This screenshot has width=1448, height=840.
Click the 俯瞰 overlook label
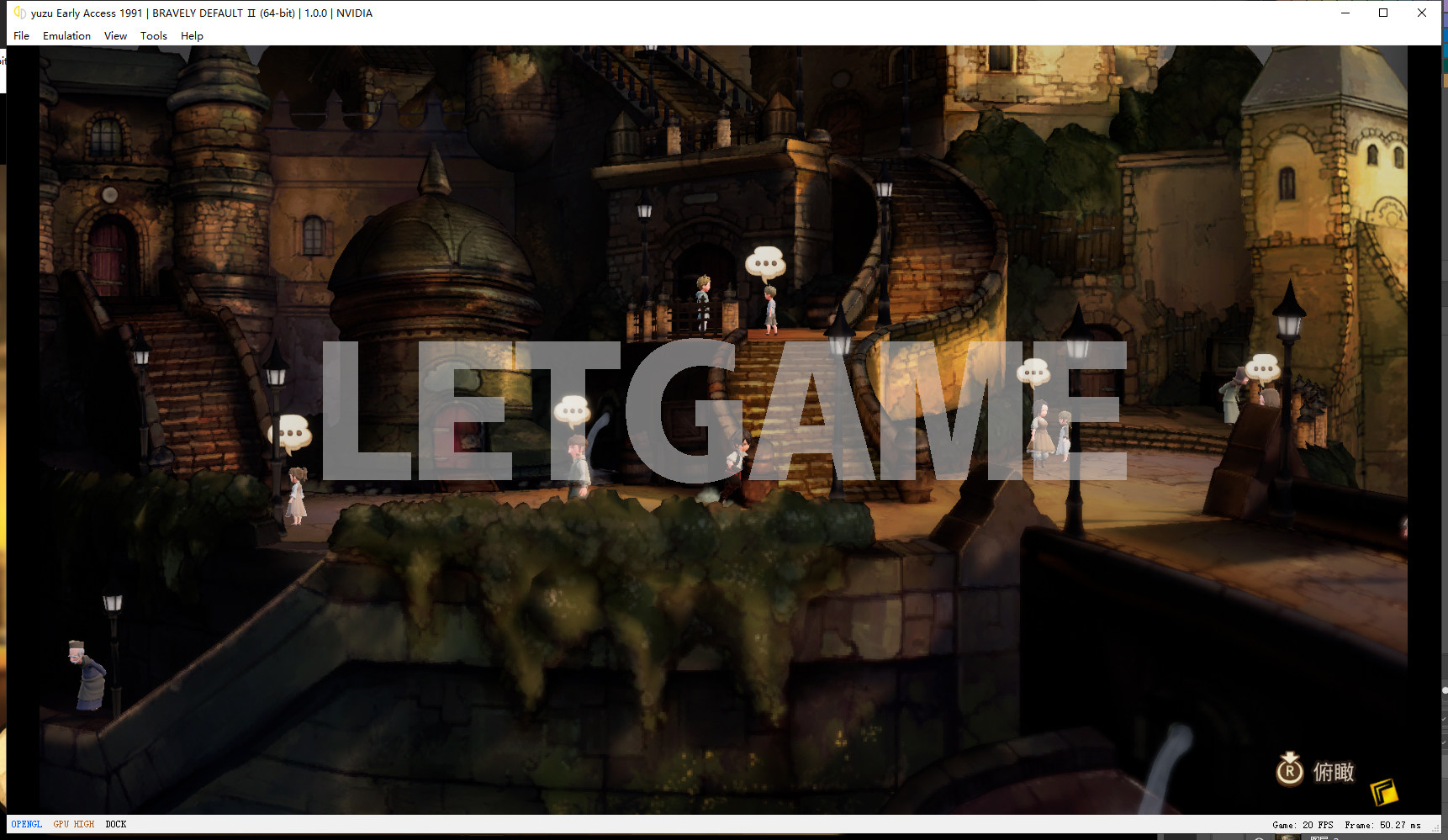pyautogui.click(x=1333, y=772)
